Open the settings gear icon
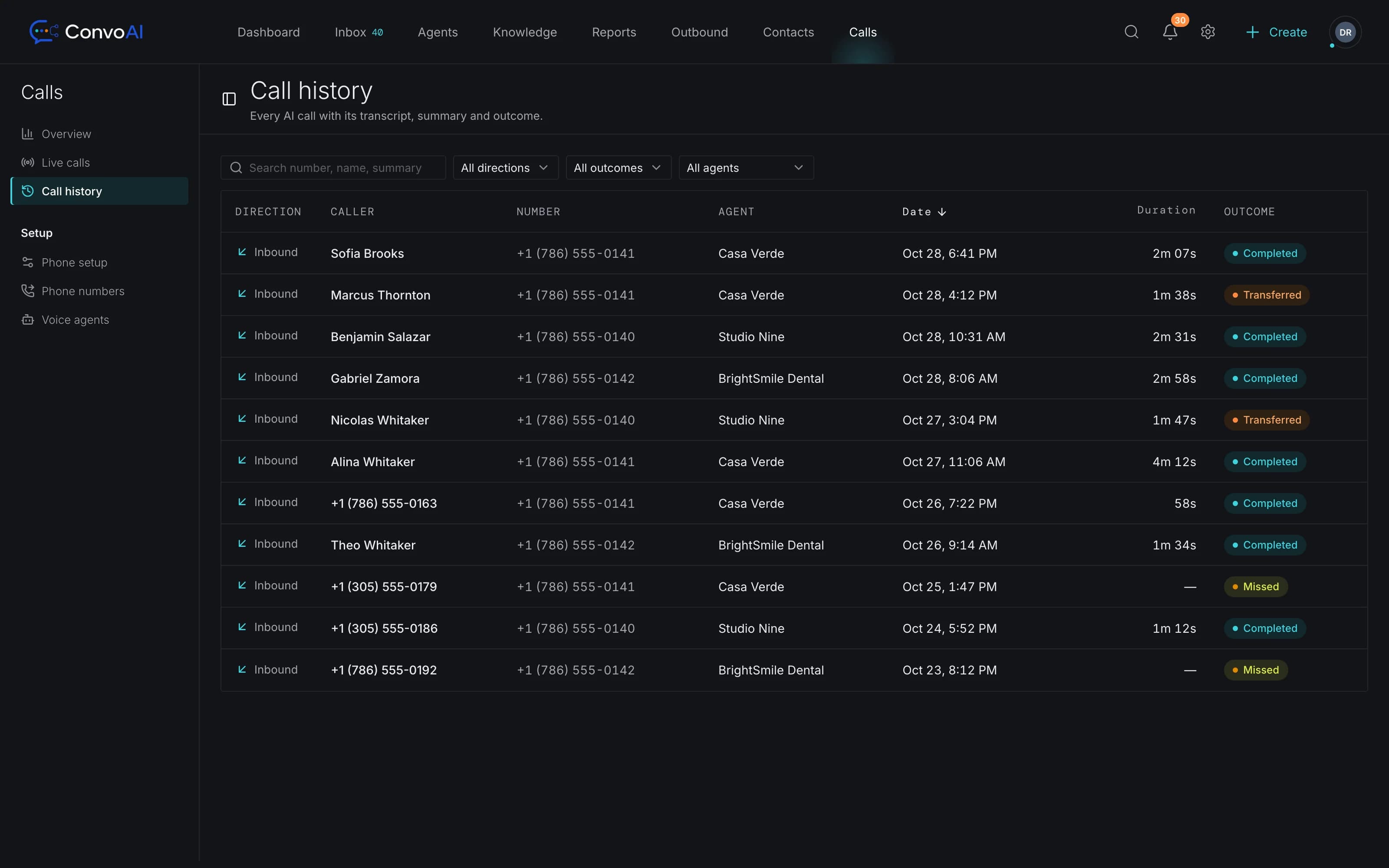 click(1208, 32)
